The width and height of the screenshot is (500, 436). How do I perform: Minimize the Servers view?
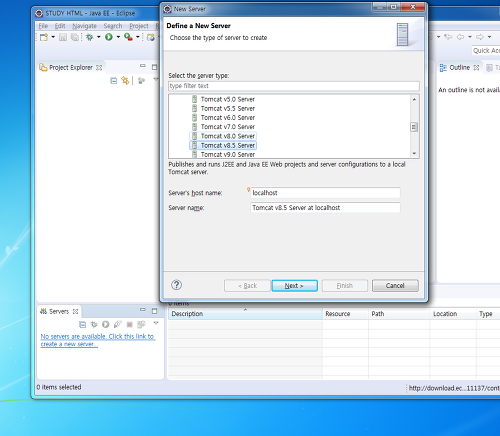pyautogui.click(x=143, y=310)
